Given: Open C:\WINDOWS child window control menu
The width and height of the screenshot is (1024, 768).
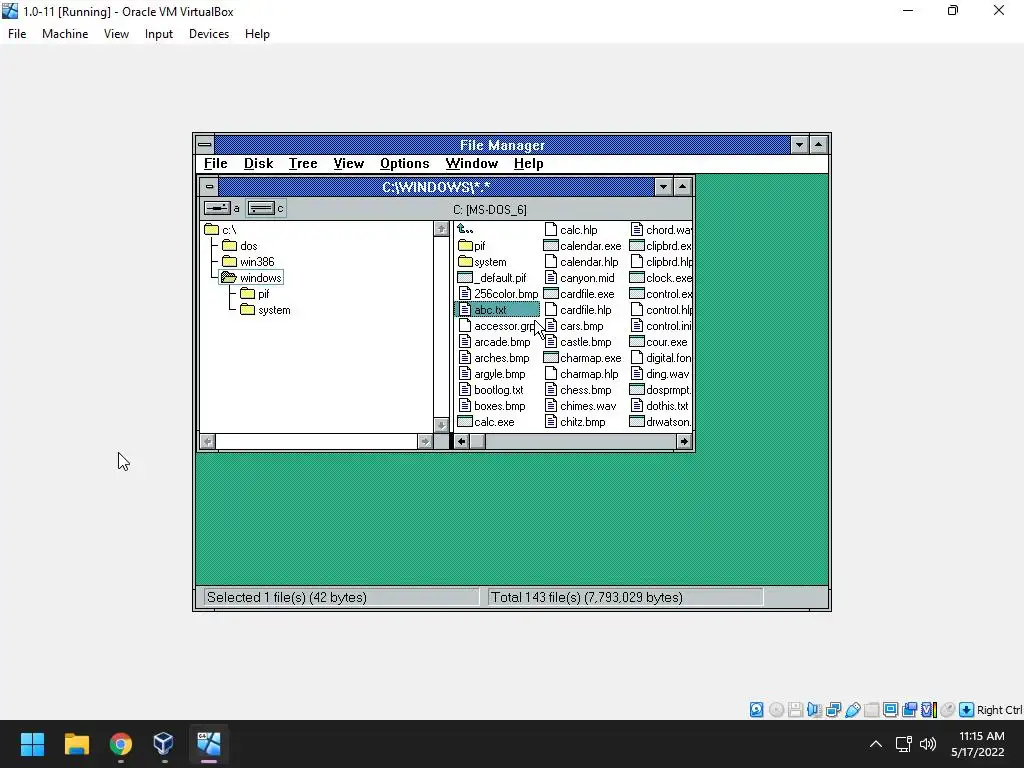Looking at the screenshot, I should coord(209,187).
